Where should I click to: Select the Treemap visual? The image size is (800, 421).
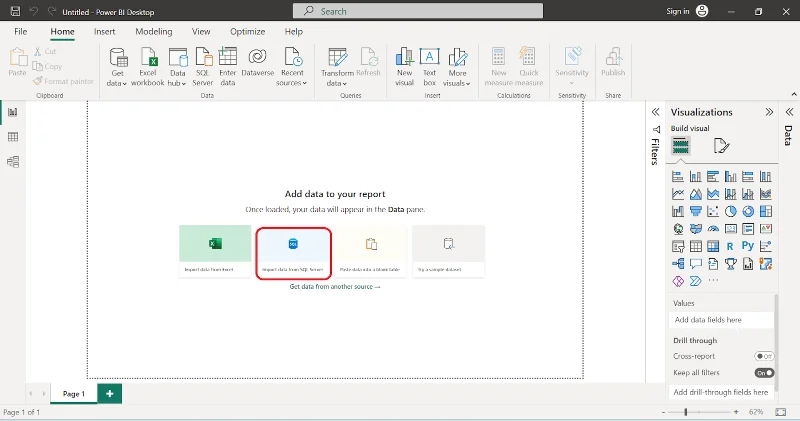[765, 211]
